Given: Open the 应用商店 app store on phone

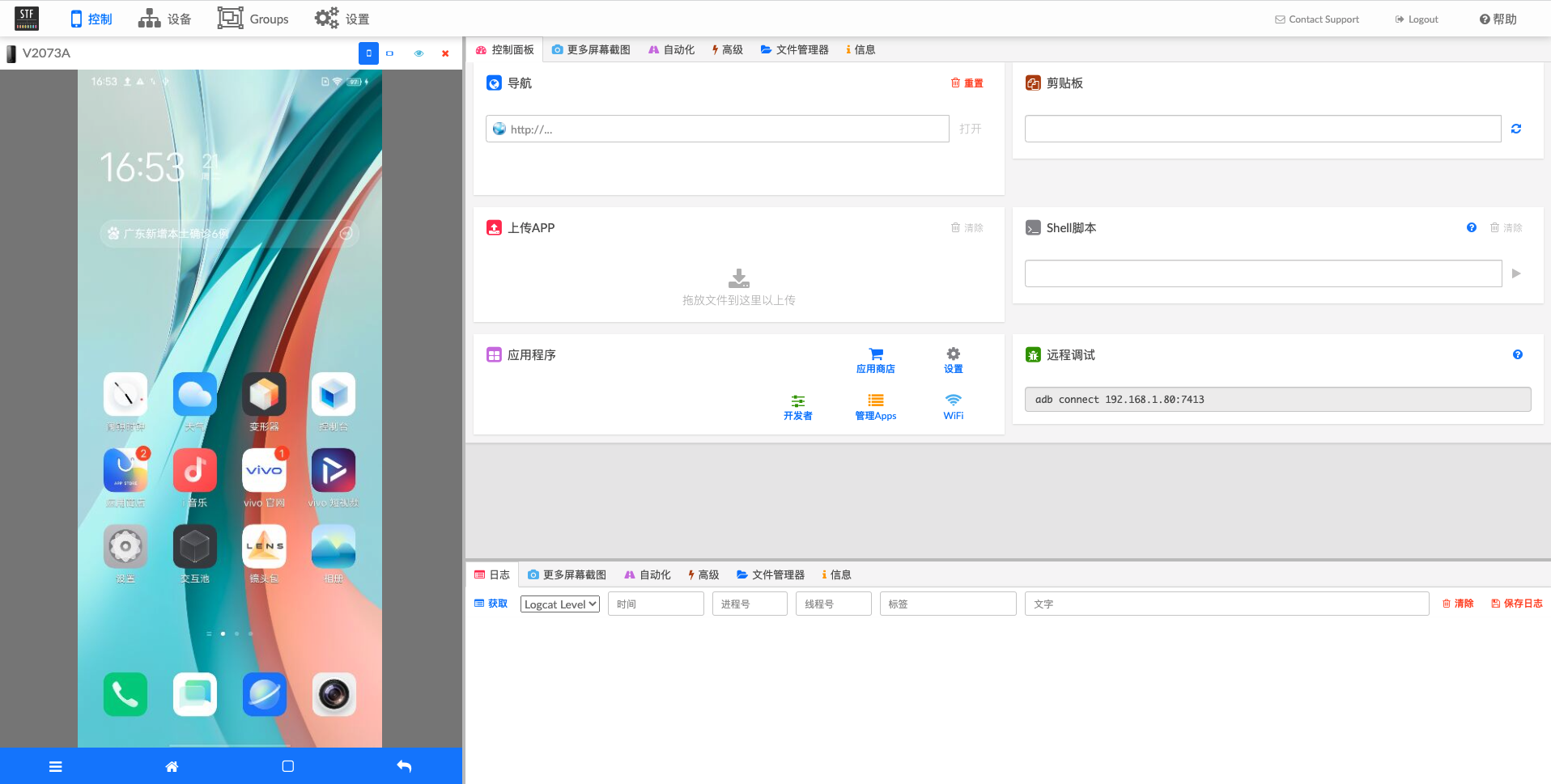Looking at the screenshot, I should tap(125, 470).
